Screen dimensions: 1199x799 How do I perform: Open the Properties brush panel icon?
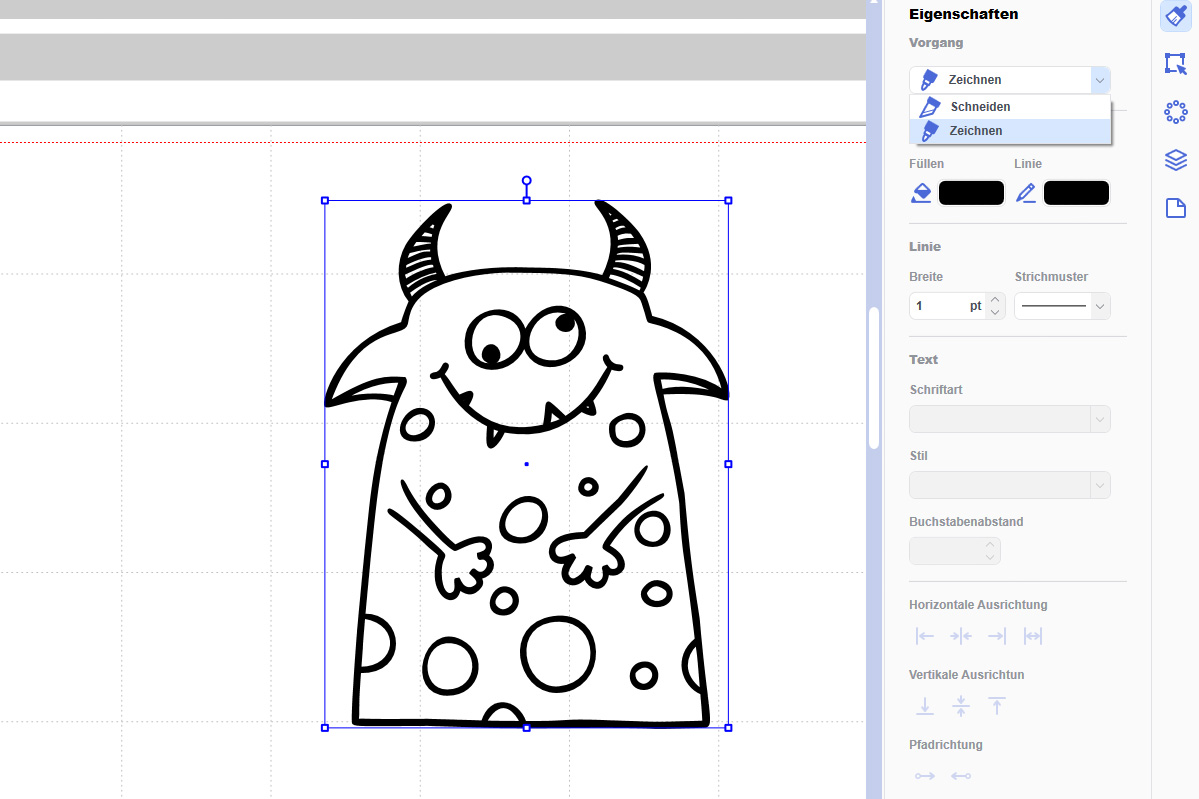(1176, 16)
